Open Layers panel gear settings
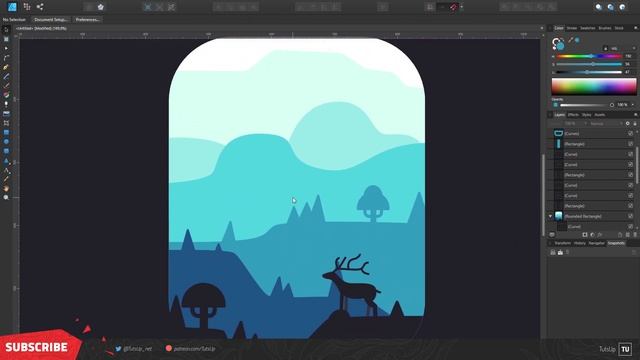The width and height of the screenshot is (640, 360). click(628, 123)
